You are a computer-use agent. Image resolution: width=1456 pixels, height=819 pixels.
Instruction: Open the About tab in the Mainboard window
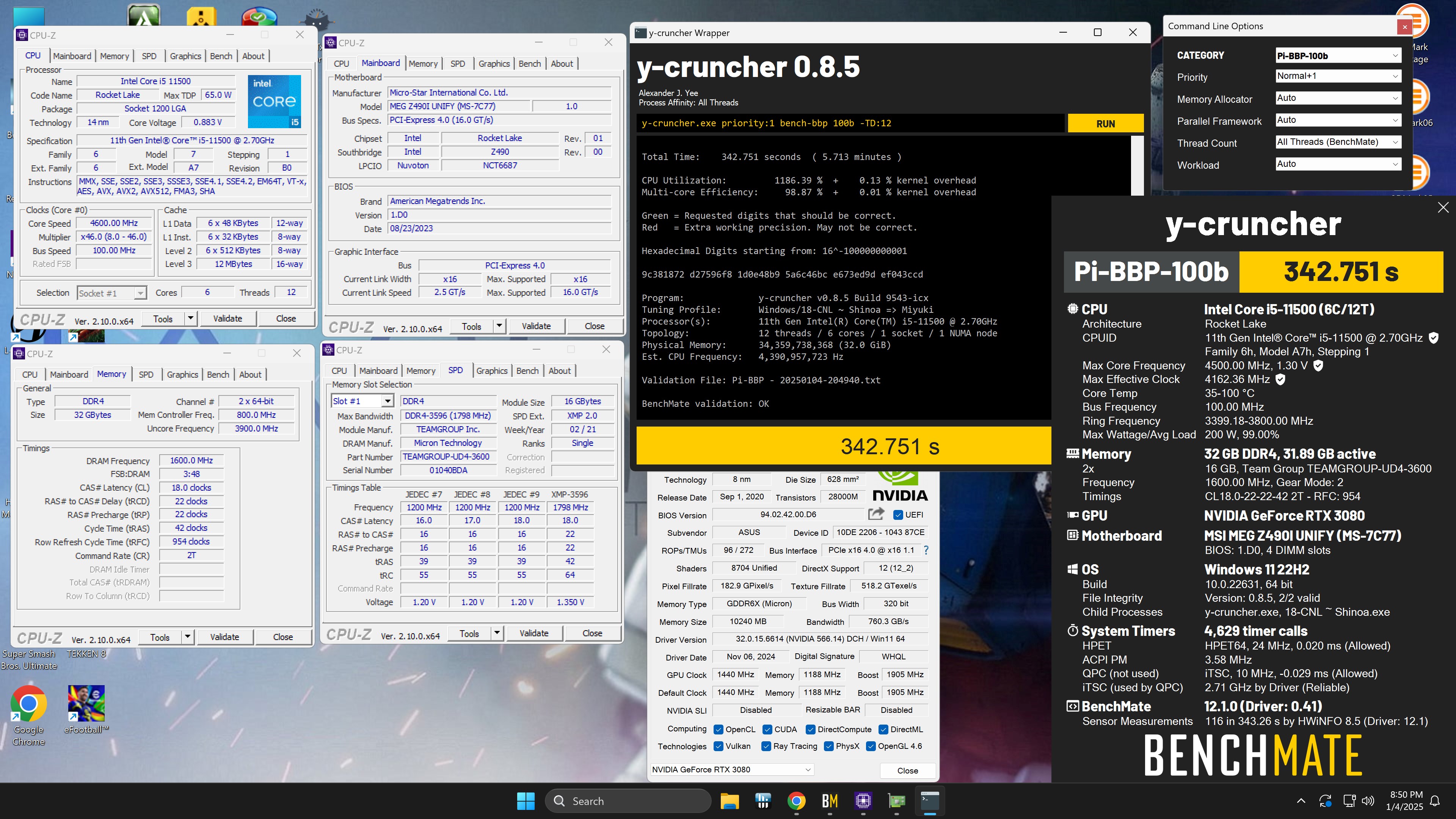562,63
